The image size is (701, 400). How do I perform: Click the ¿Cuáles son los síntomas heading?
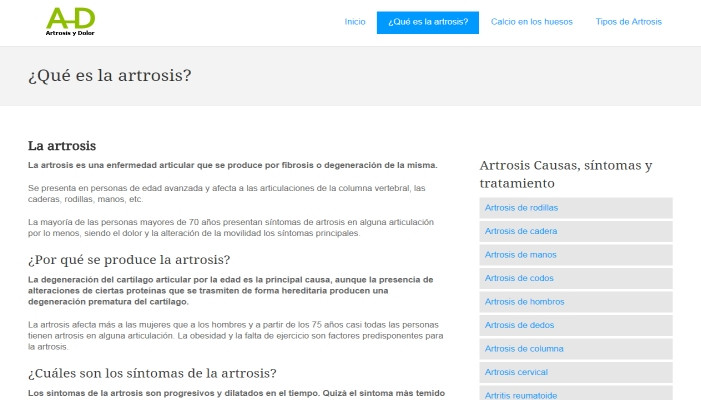[152, 374]
